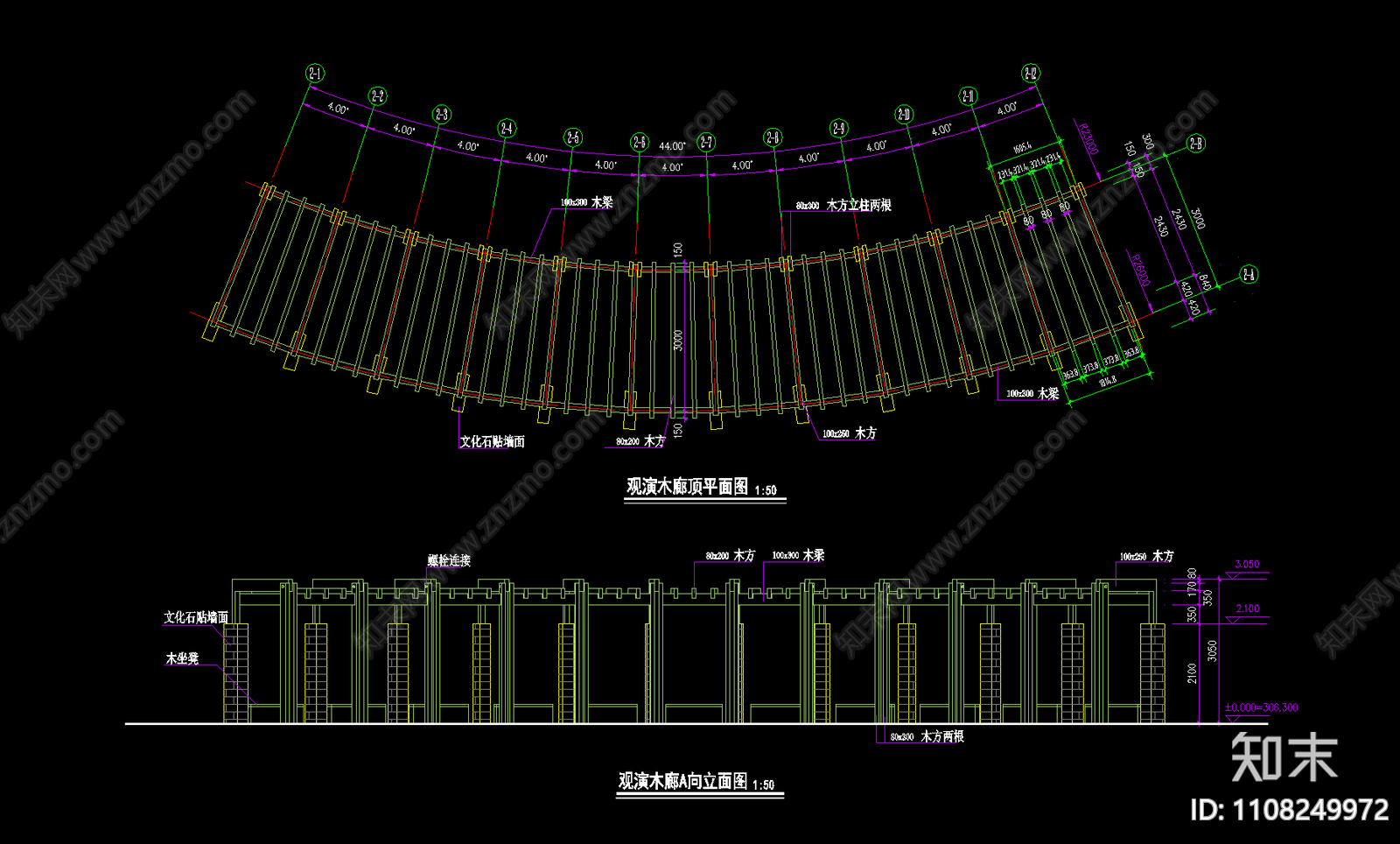Select grid axis bubble 2-11
The width and height of the screenshot is (1400, 844).
tap(968, 96)
